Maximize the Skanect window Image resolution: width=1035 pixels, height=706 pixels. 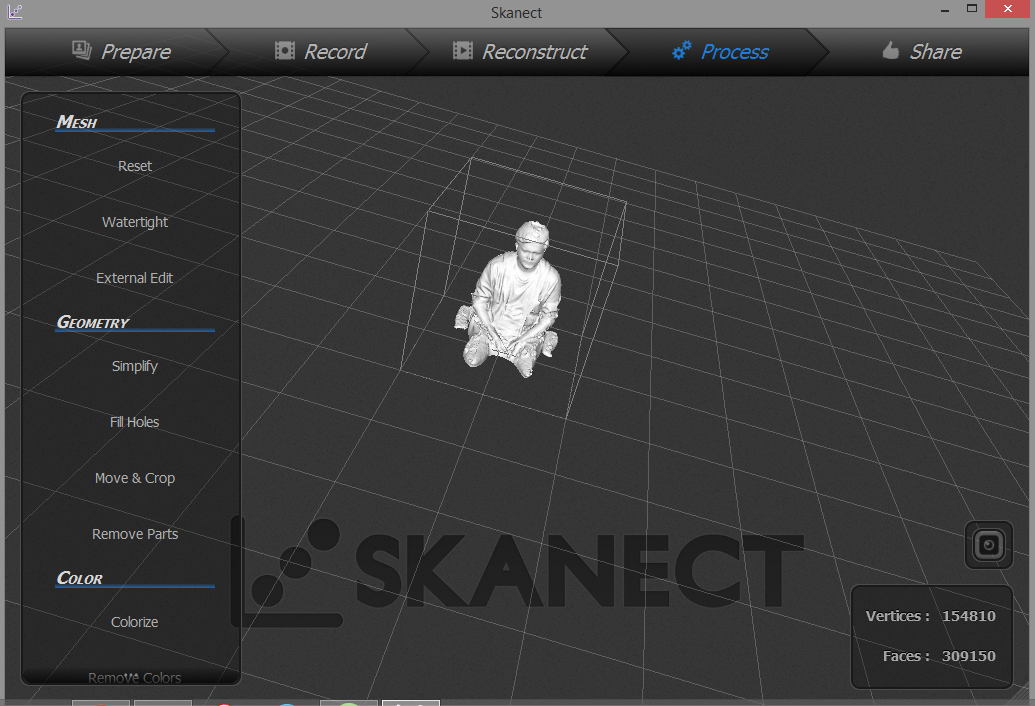tap(972, 9)
